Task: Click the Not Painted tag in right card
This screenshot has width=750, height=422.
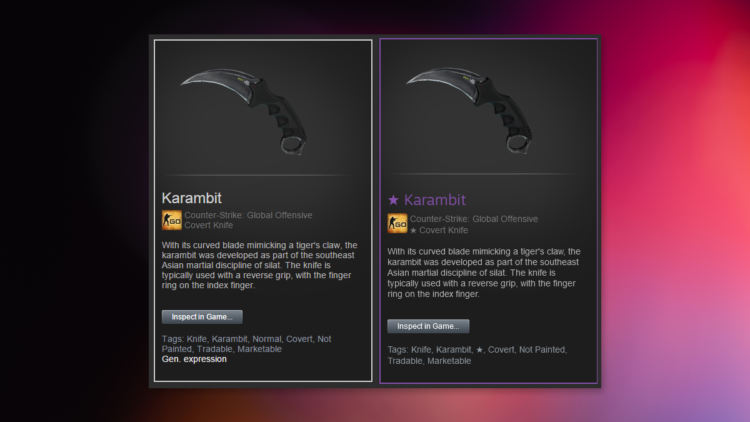Action: tap(542, 350)
